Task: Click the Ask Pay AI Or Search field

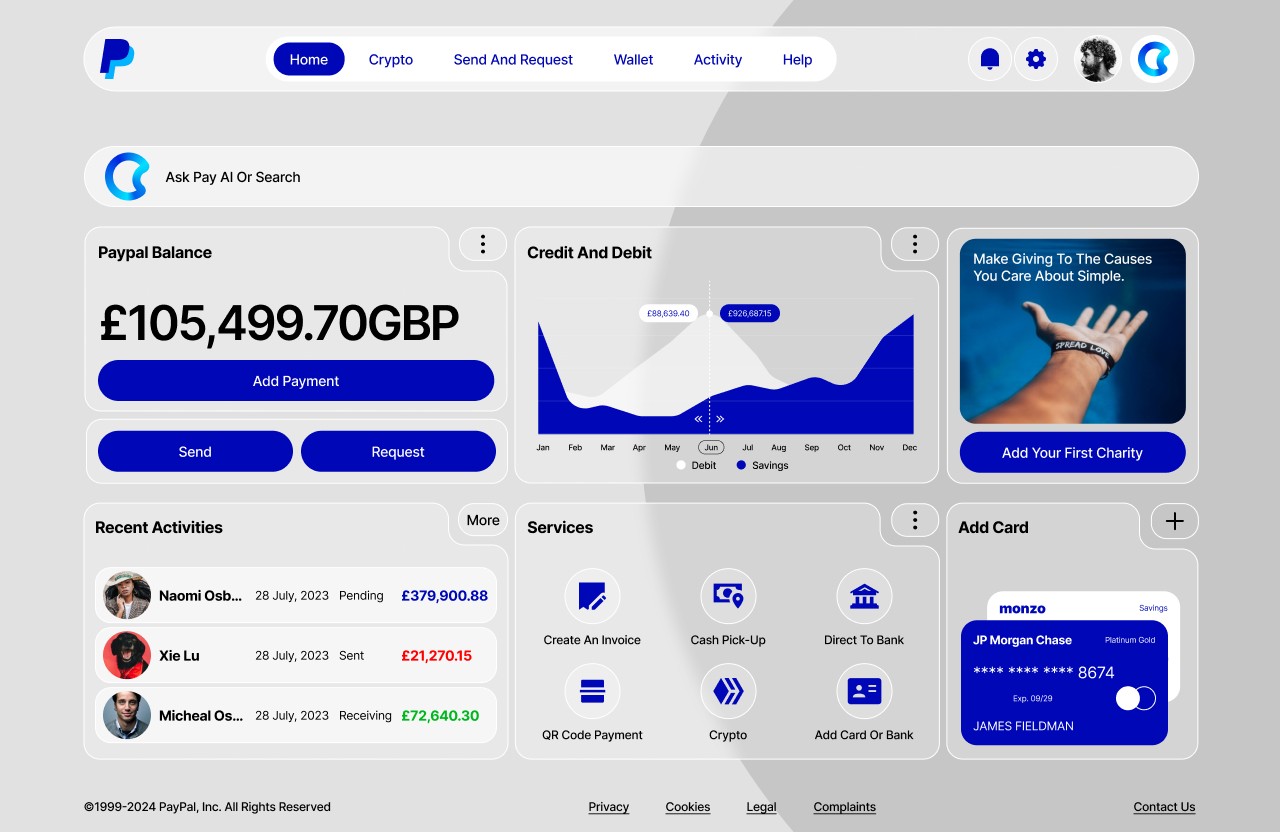Action: pos(641,177)
